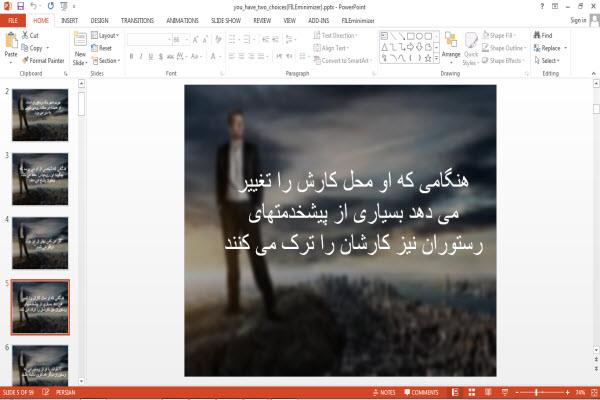Switch to the INSERT tab
Image resolution: width=600 pixels, height=400 pixels.
coord(69,20)
